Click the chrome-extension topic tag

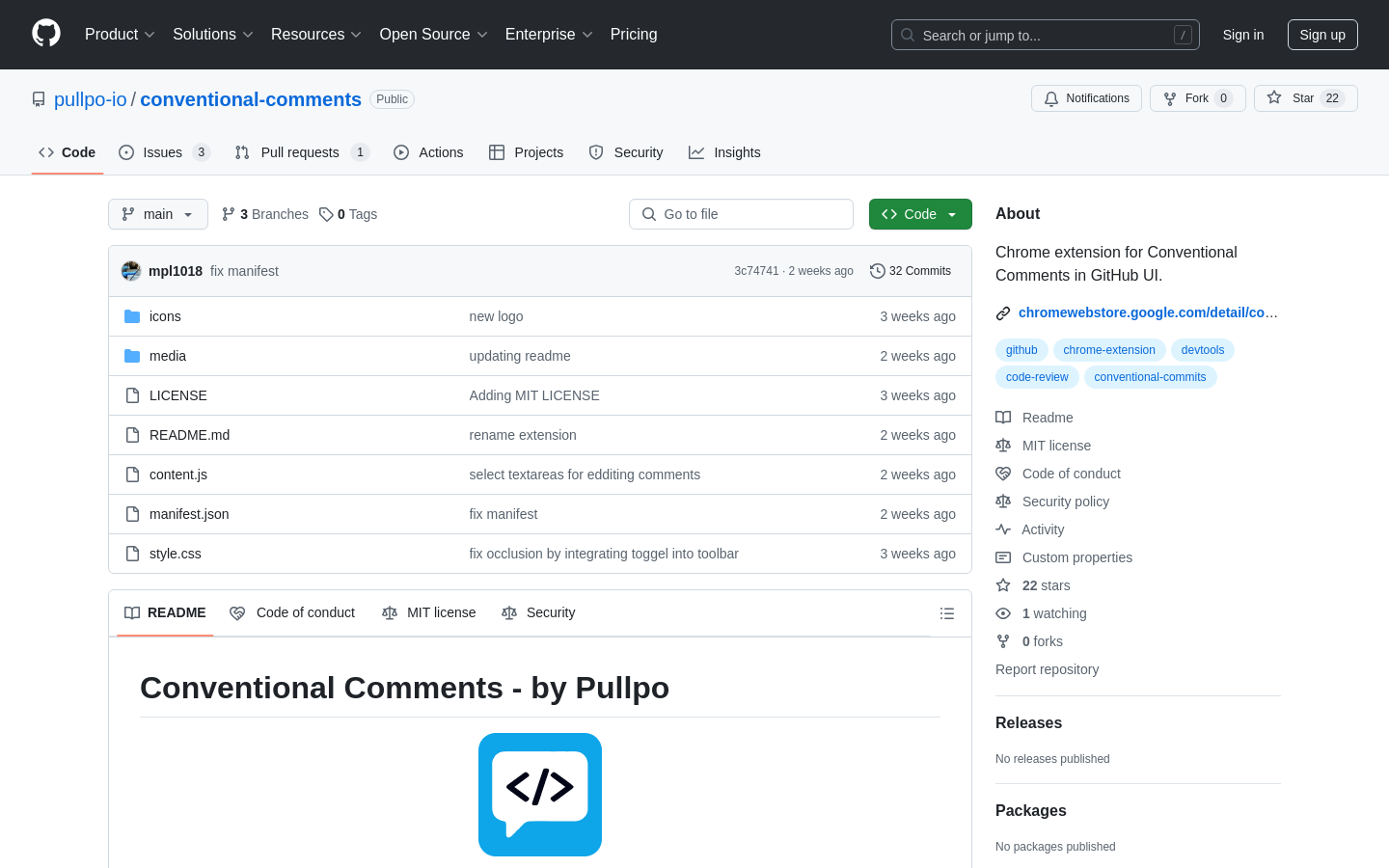[x=1109, y=350]
